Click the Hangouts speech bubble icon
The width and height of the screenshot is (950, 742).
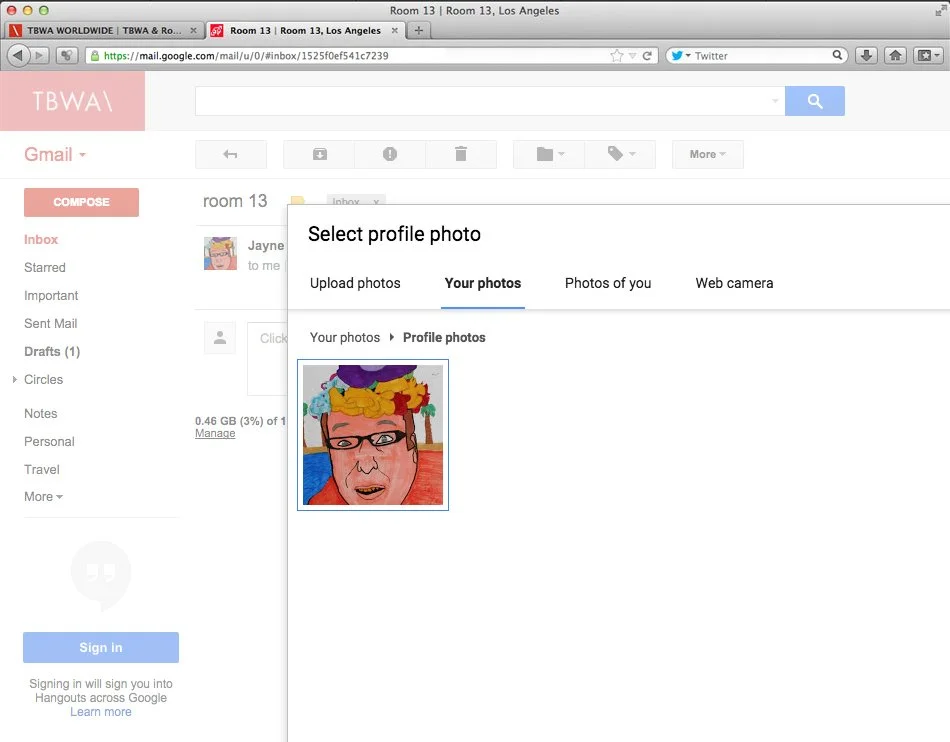pos(101,575)
